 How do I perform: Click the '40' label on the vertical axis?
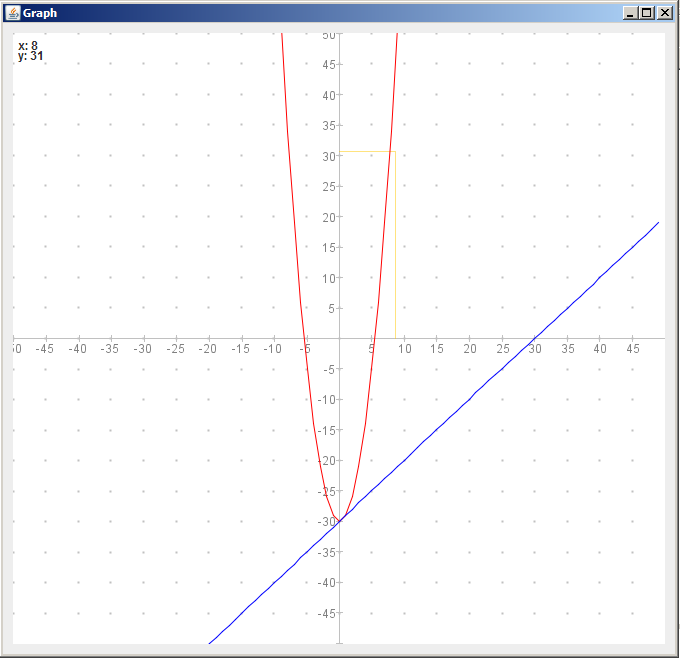(x=329, y=95)
